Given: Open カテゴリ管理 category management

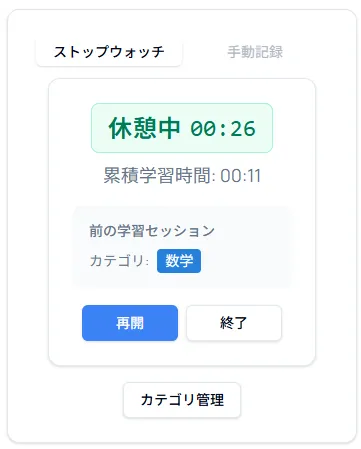Looking at the screenshot, I should tap(182, 400).
